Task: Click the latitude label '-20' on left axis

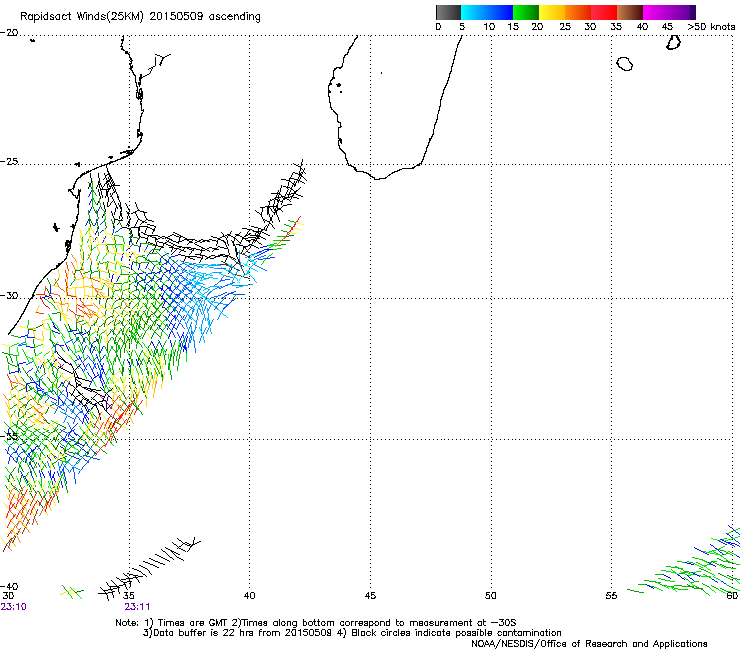Action: (9, 33)
